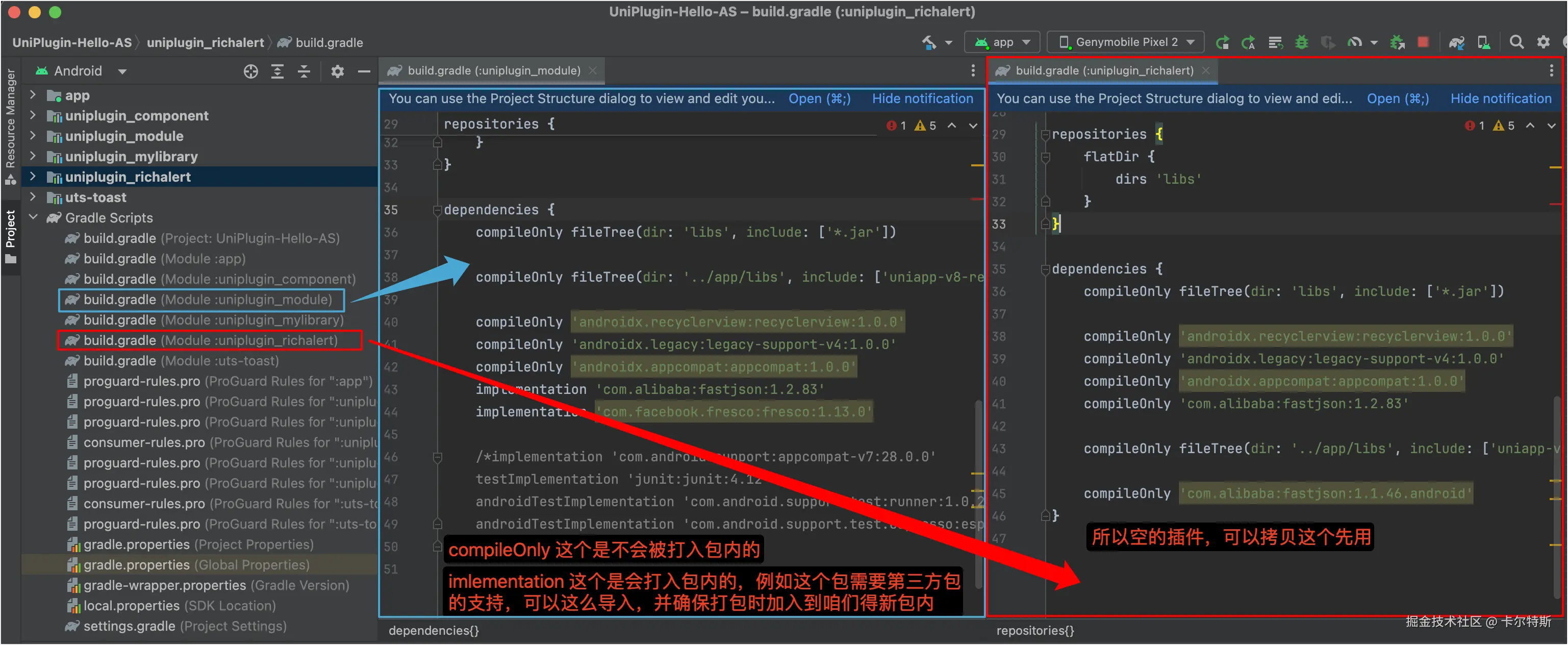Hide the project panel with minus icon
Screen dimensions: 1568x645
[x=364, y=71]
